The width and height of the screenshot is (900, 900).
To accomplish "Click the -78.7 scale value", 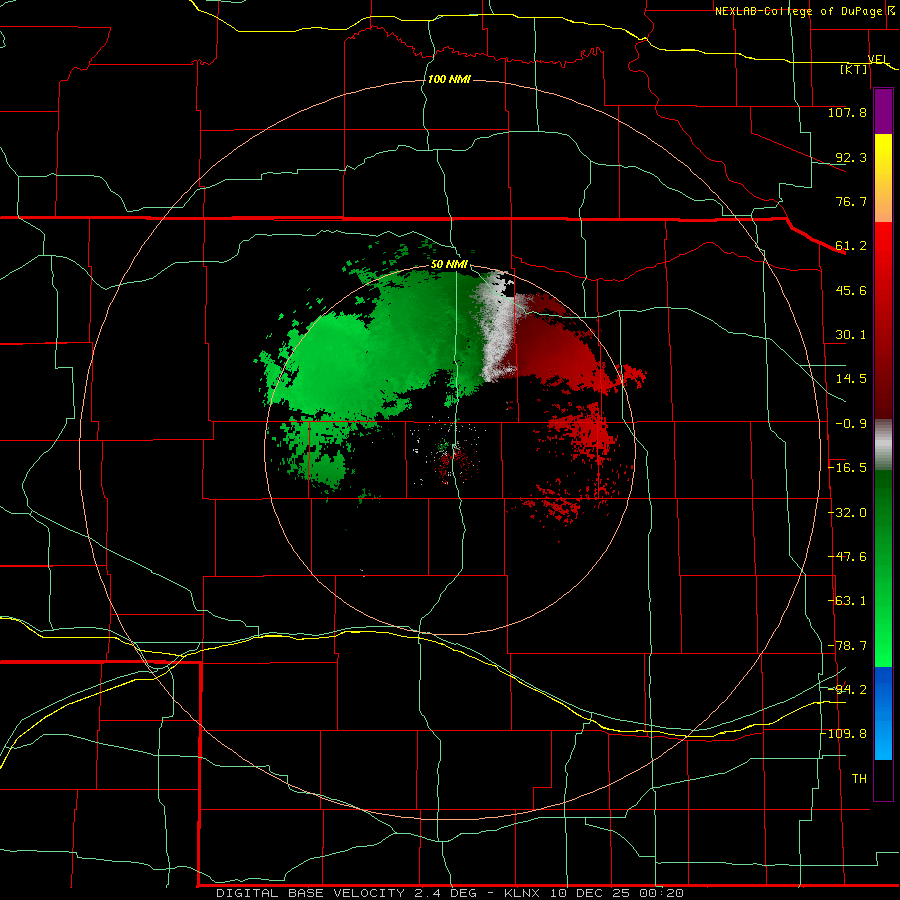I will (848, 646).
